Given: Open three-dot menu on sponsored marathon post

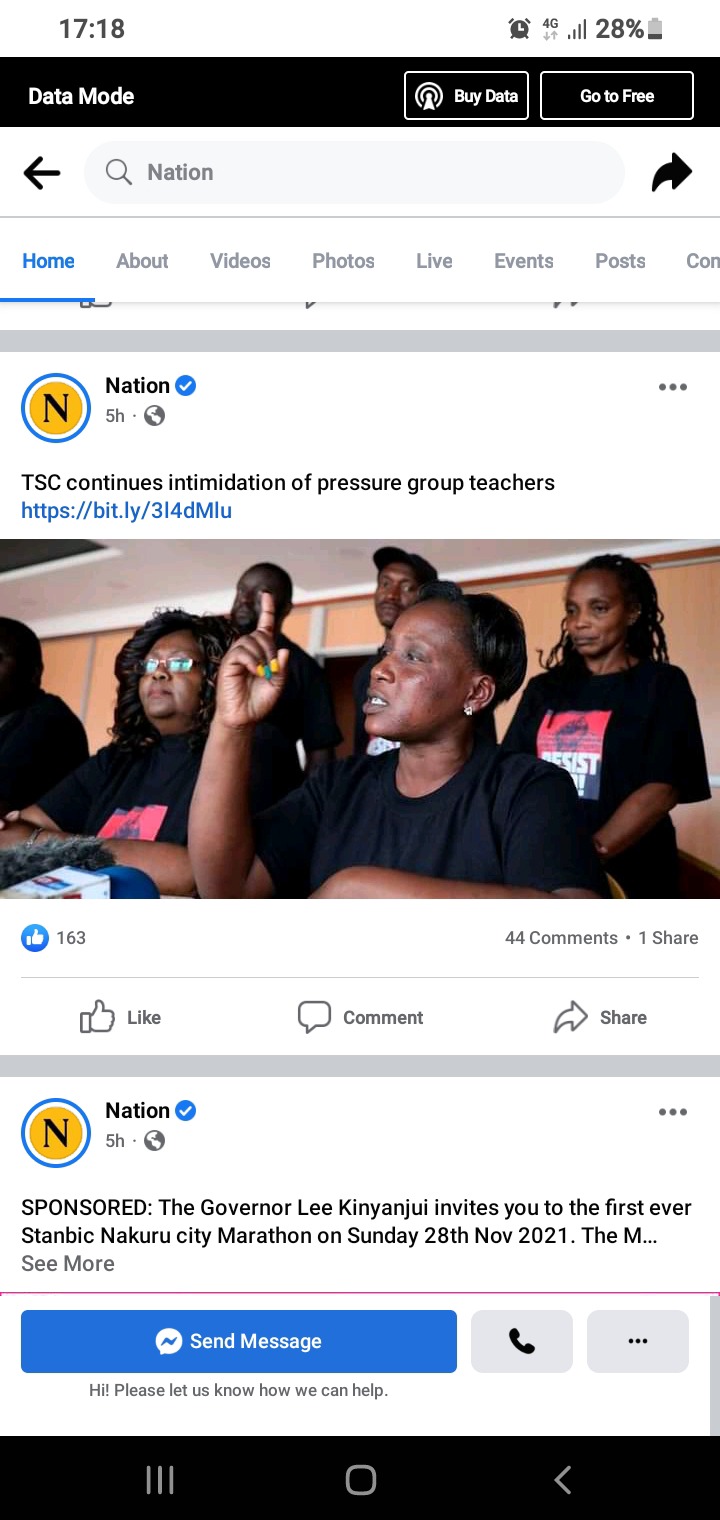Looking at the screenshot, I should pos(673,1112).
